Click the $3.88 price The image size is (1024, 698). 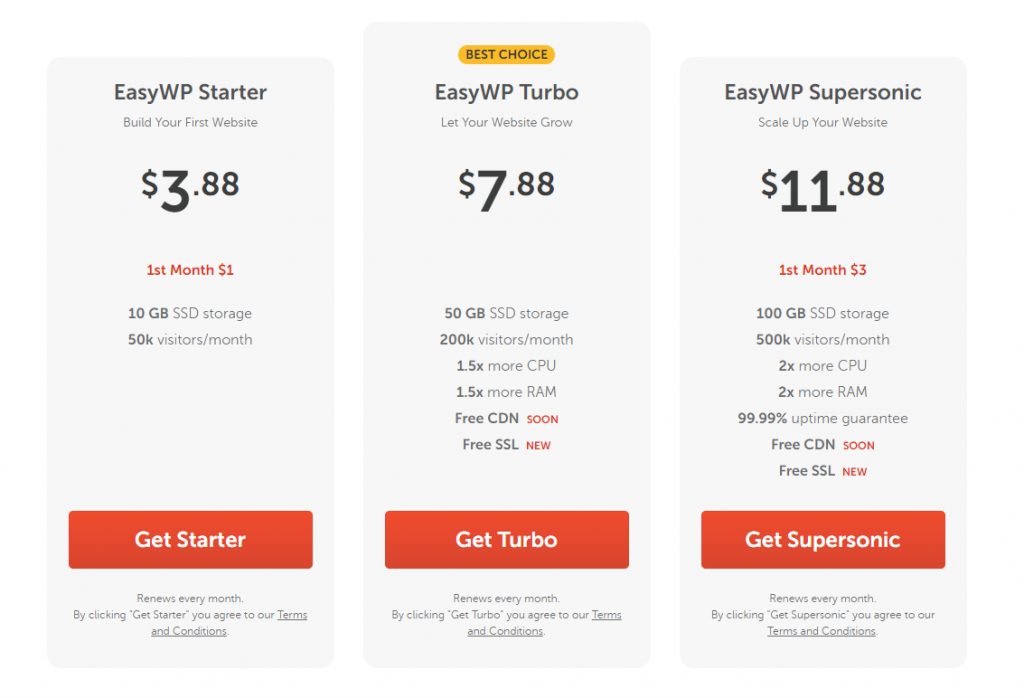coord(190,188)
